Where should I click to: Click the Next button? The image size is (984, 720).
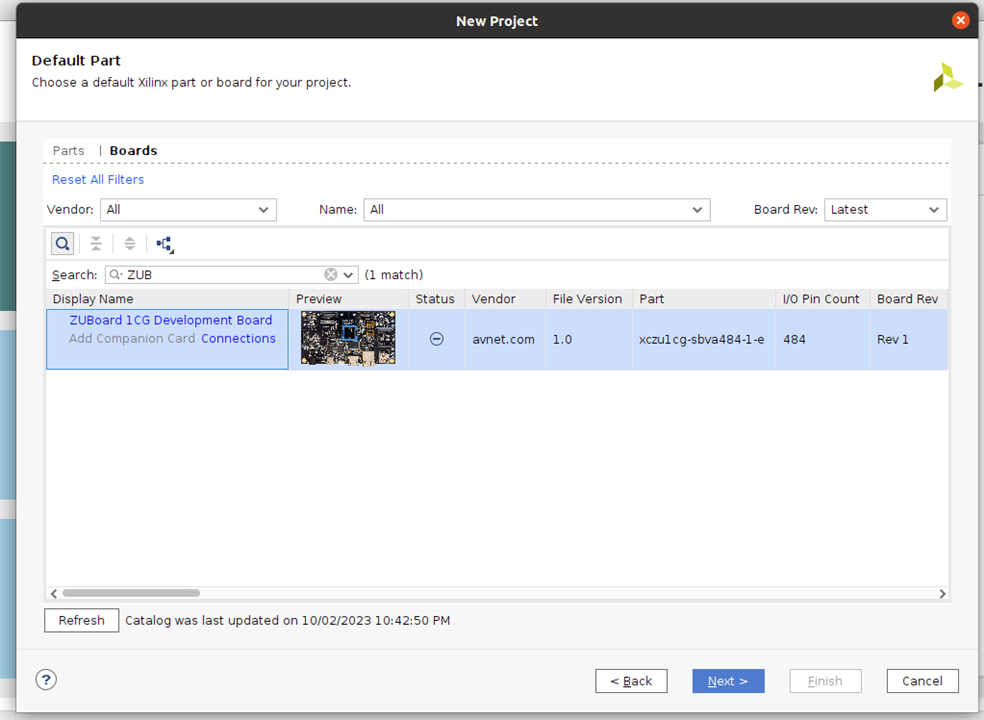[x=728, y=681]
